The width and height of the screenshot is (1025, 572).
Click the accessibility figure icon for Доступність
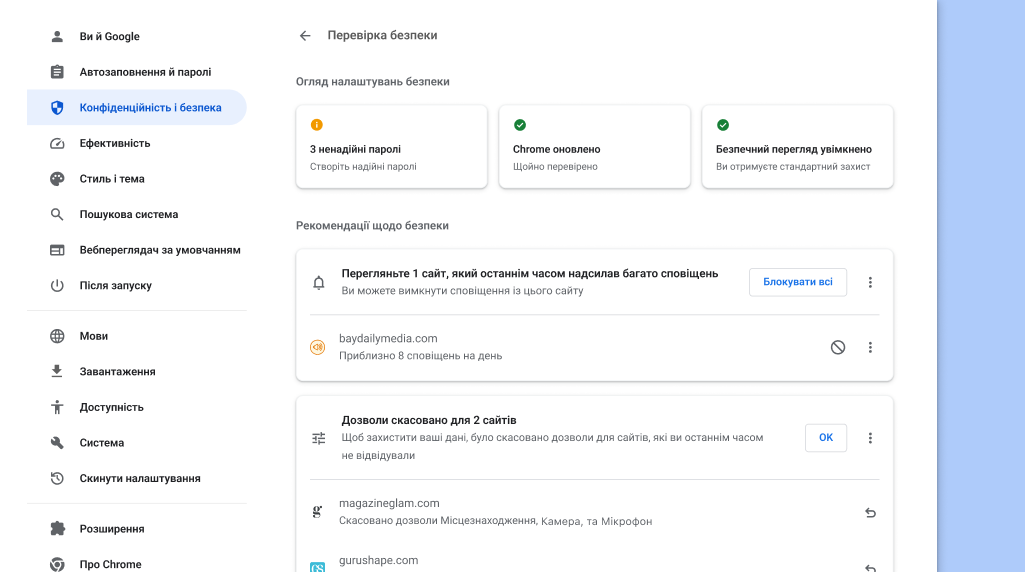point(57,407)
